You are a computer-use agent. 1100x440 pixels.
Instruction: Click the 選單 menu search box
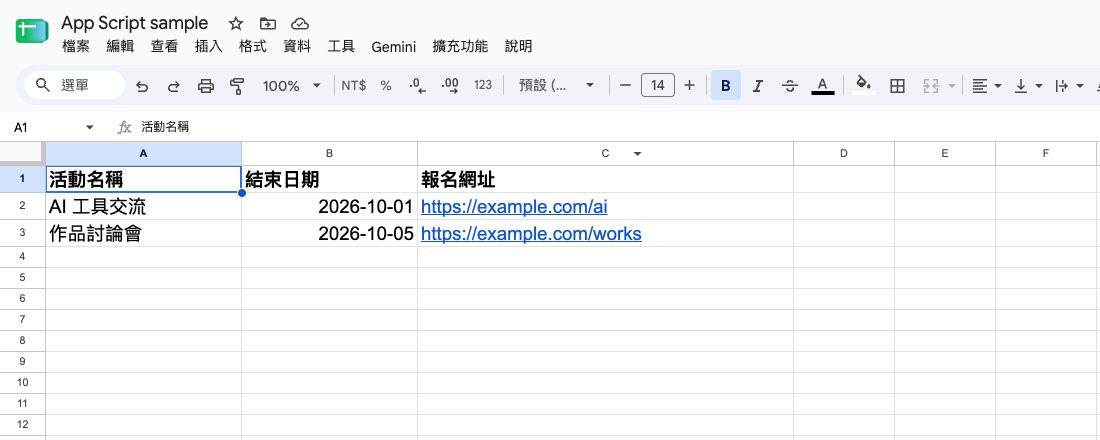74,86
